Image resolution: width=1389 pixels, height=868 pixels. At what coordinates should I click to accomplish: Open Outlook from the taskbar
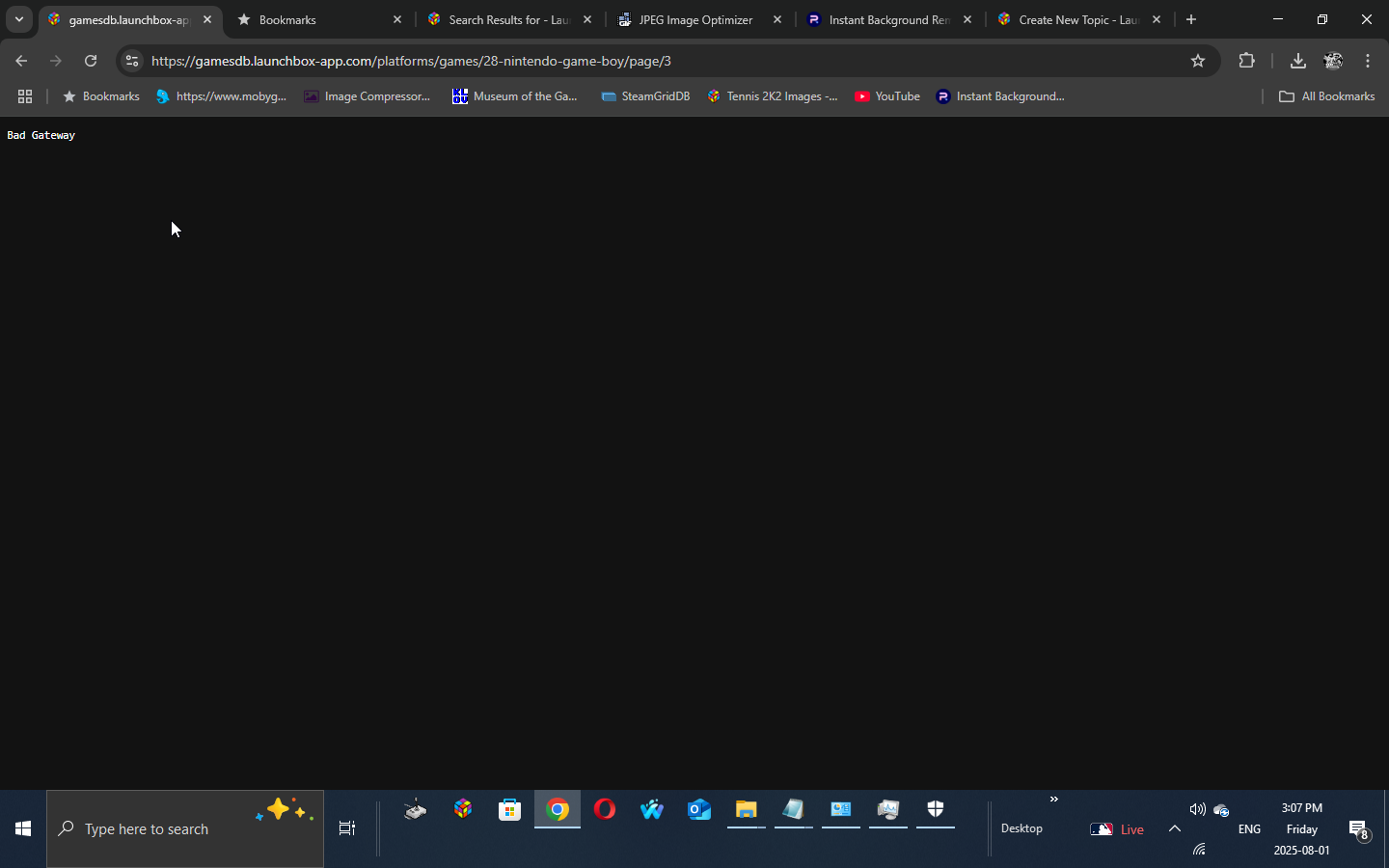tap(699, 810)
